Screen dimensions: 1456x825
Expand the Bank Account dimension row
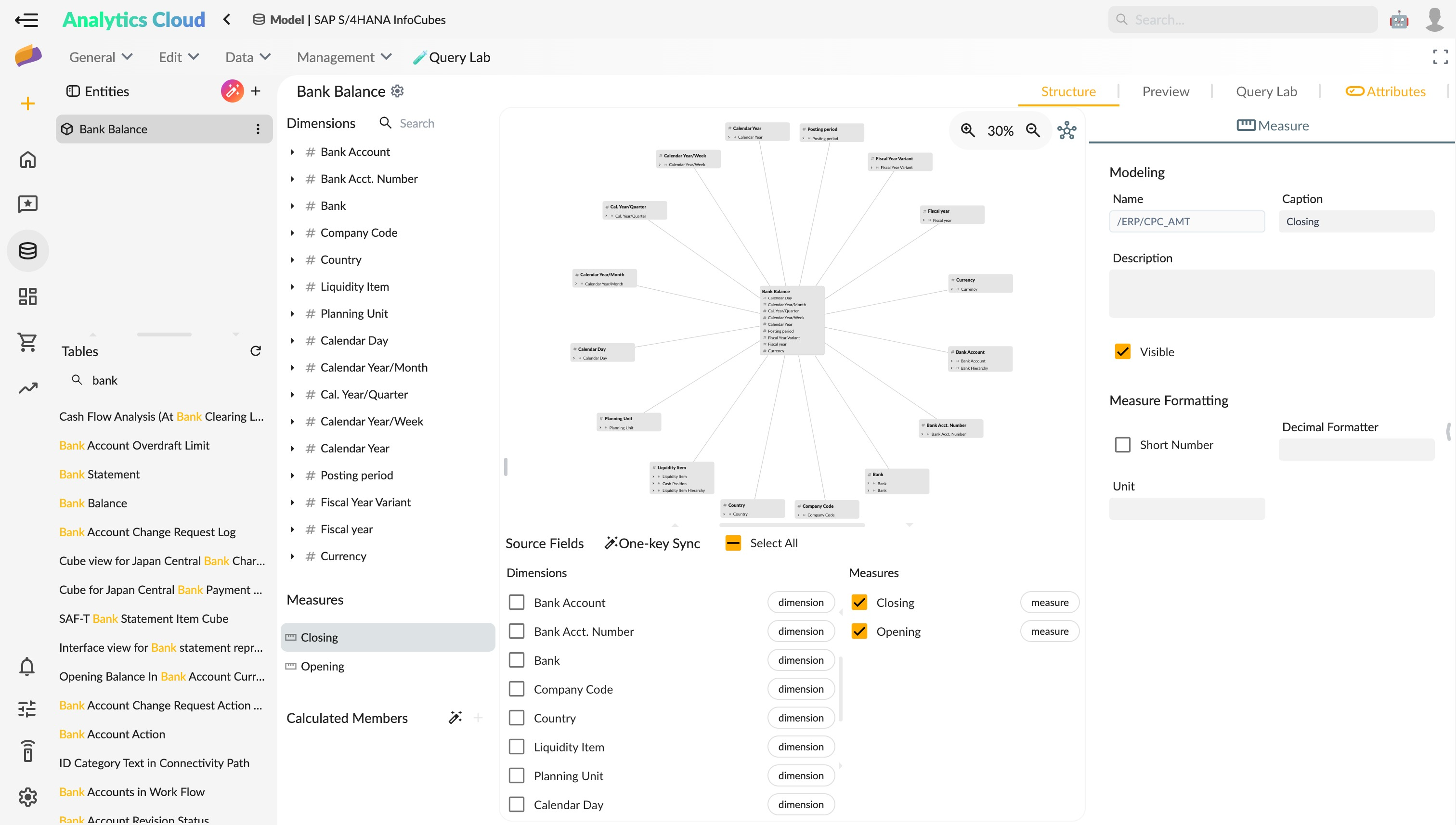291,152
